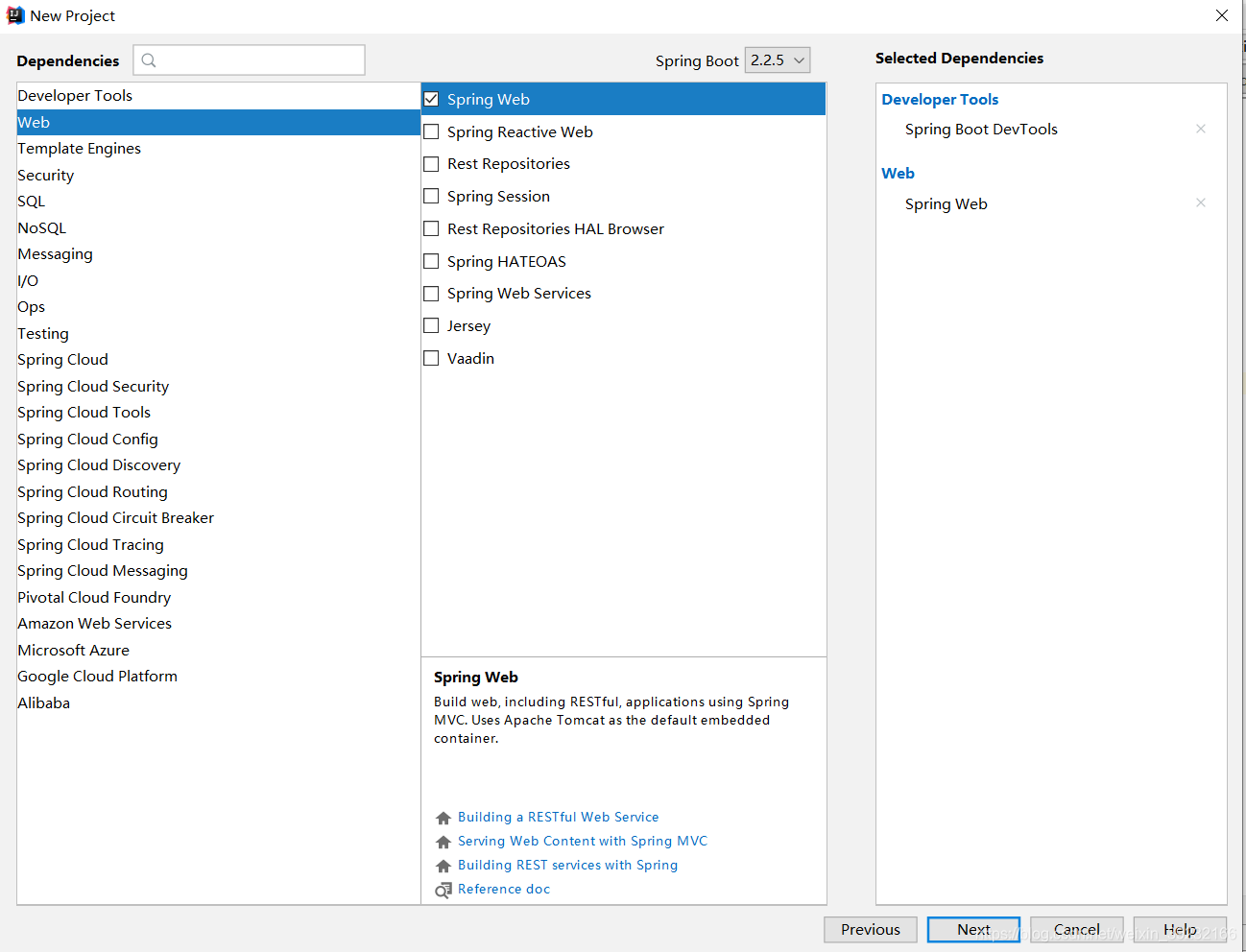Choose the Security category
The height and width of the screenshot is (952, 1246).
(219, 175)
